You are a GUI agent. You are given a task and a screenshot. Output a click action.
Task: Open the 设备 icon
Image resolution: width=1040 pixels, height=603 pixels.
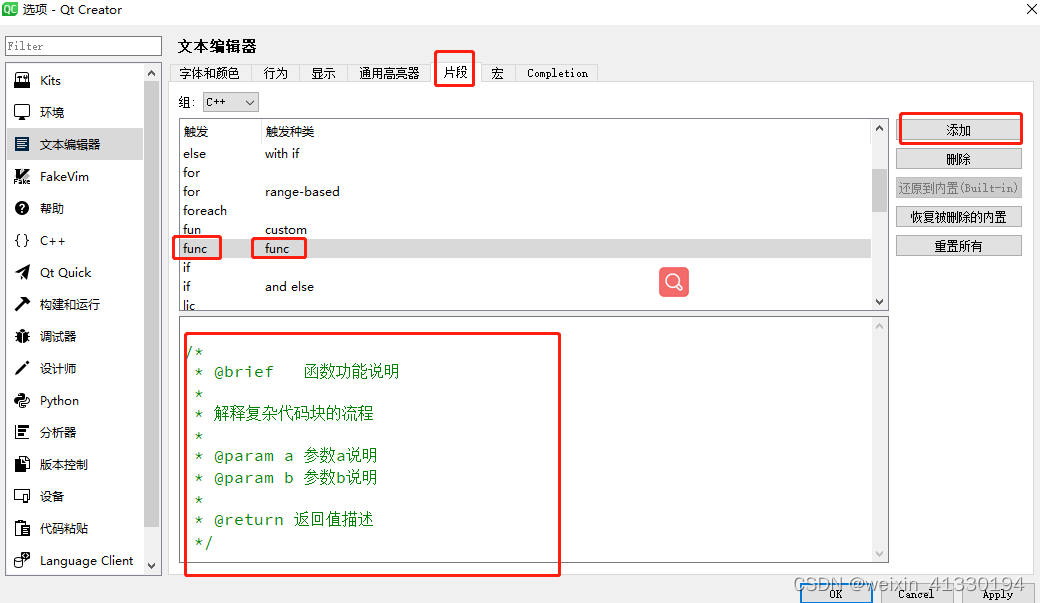pyautogui.click(x=22, y=496)
